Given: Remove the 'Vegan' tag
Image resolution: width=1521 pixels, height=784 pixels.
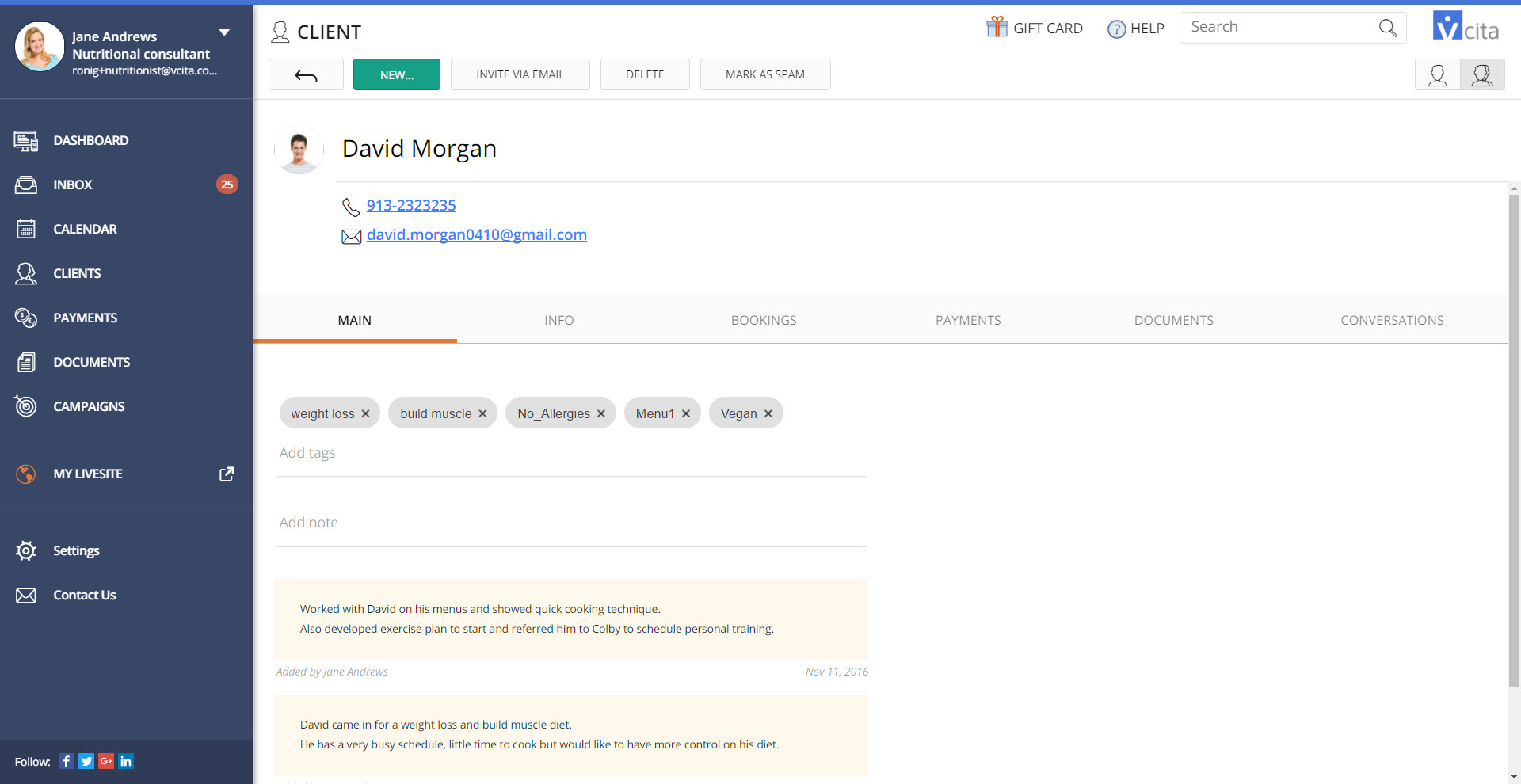Looking at the screenshot, I should coord(768,413).
